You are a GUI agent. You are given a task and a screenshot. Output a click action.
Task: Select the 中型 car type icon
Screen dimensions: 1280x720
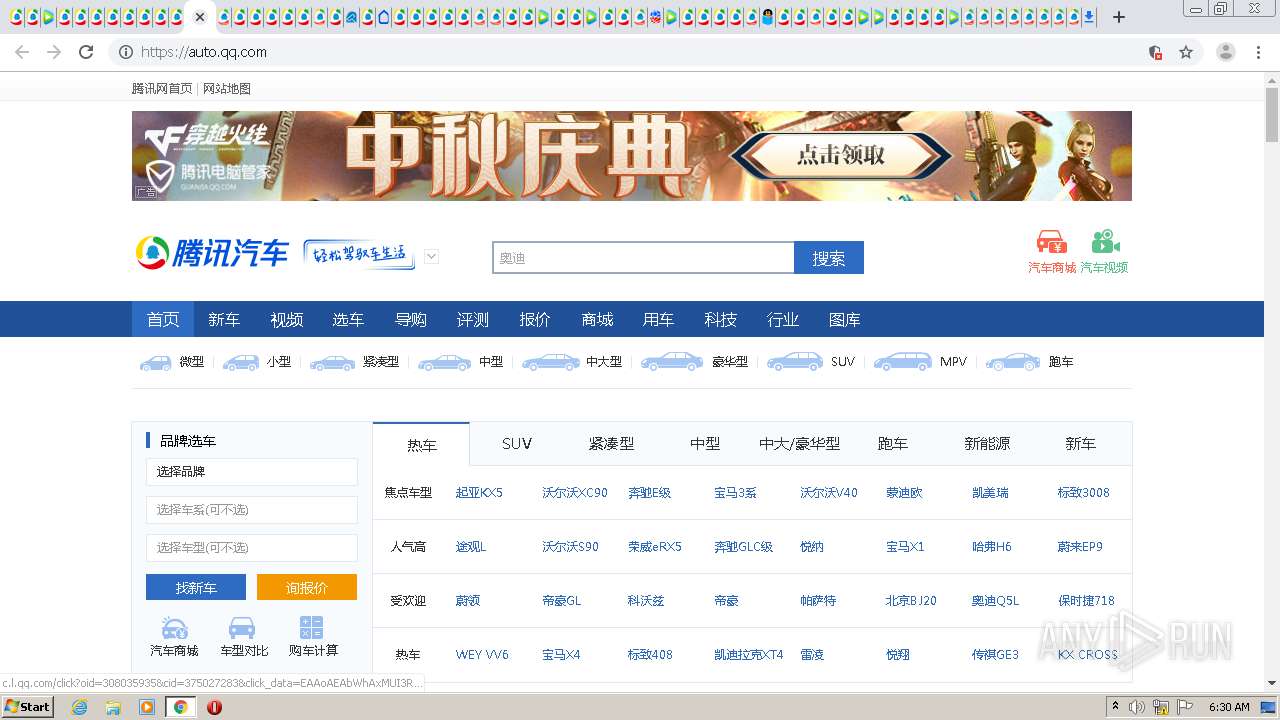(444, 362)
